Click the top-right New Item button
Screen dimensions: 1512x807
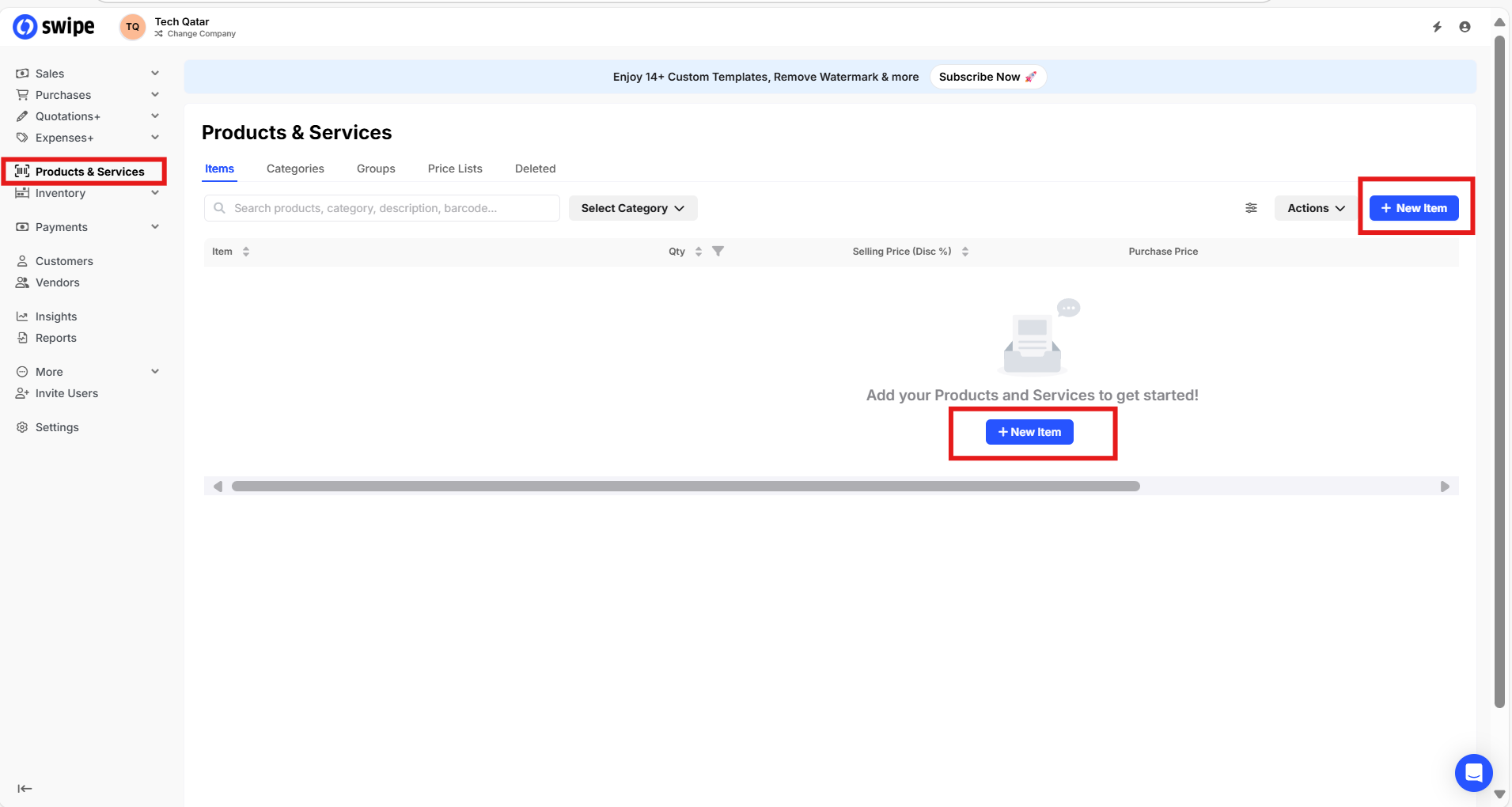point(1414,208)
